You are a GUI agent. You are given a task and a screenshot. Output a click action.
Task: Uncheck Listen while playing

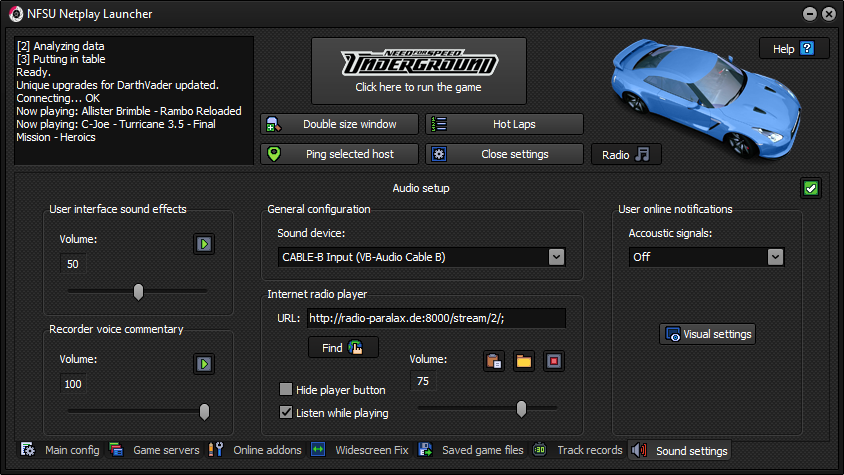tap(286, 412)
